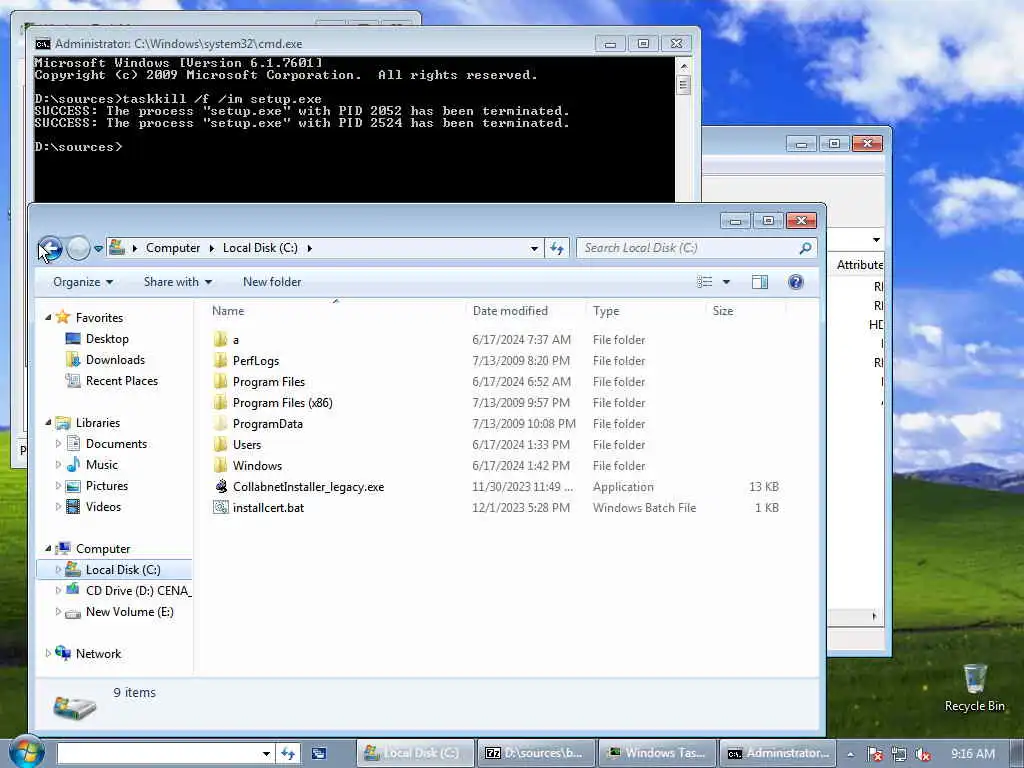Expand the Videos library arrow
Image resolution: width=1024 pixels, height=768 pixels.
[58, 506]
